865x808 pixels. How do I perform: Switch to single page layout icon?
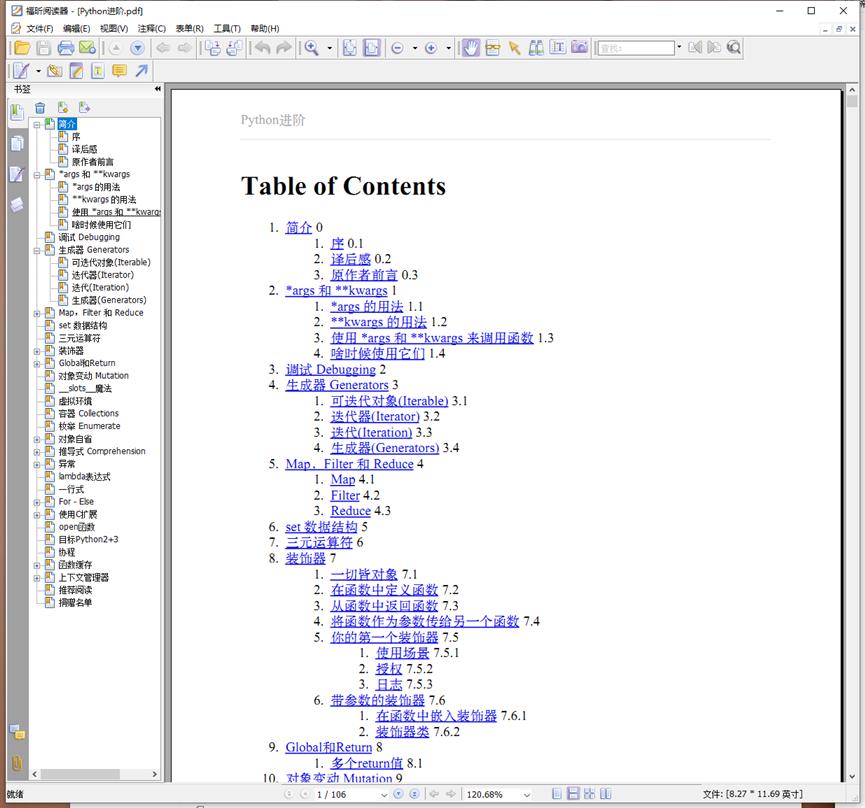(557, 794)
